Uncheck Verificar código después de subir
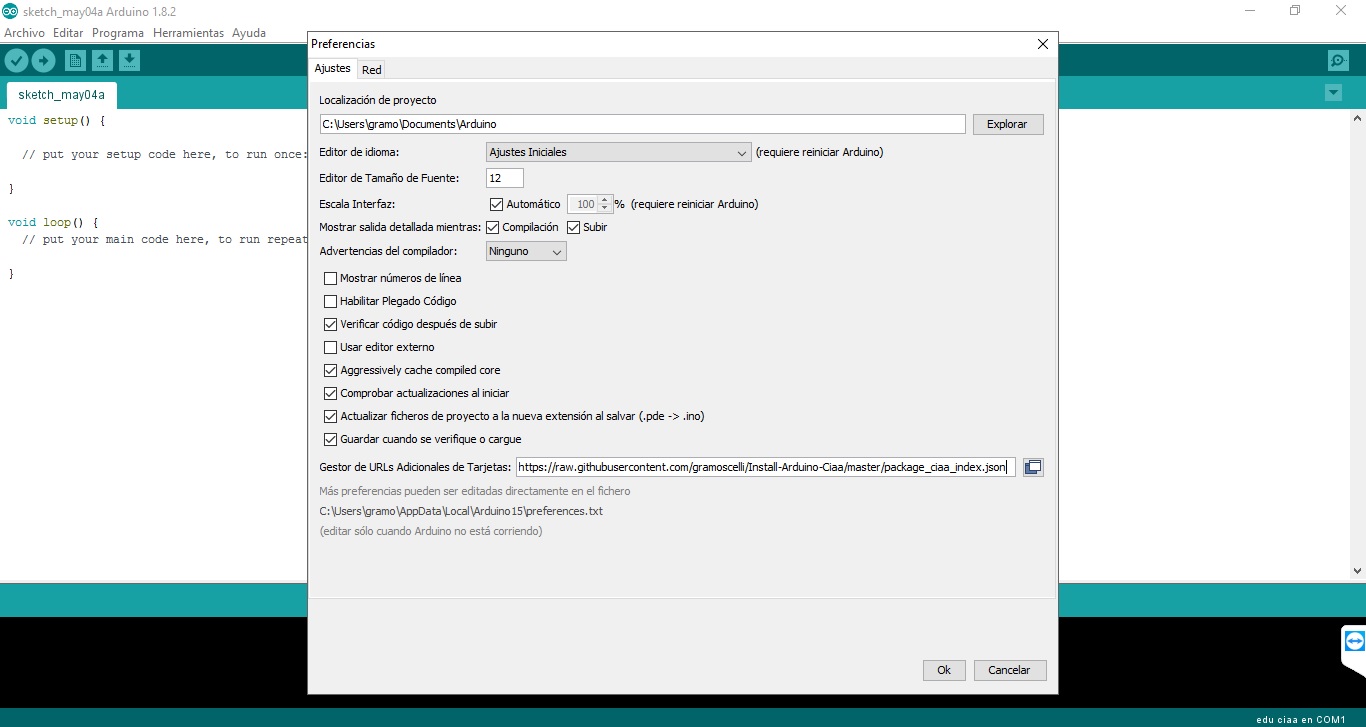Screen dimensions: 1366x727 point(330,324)
